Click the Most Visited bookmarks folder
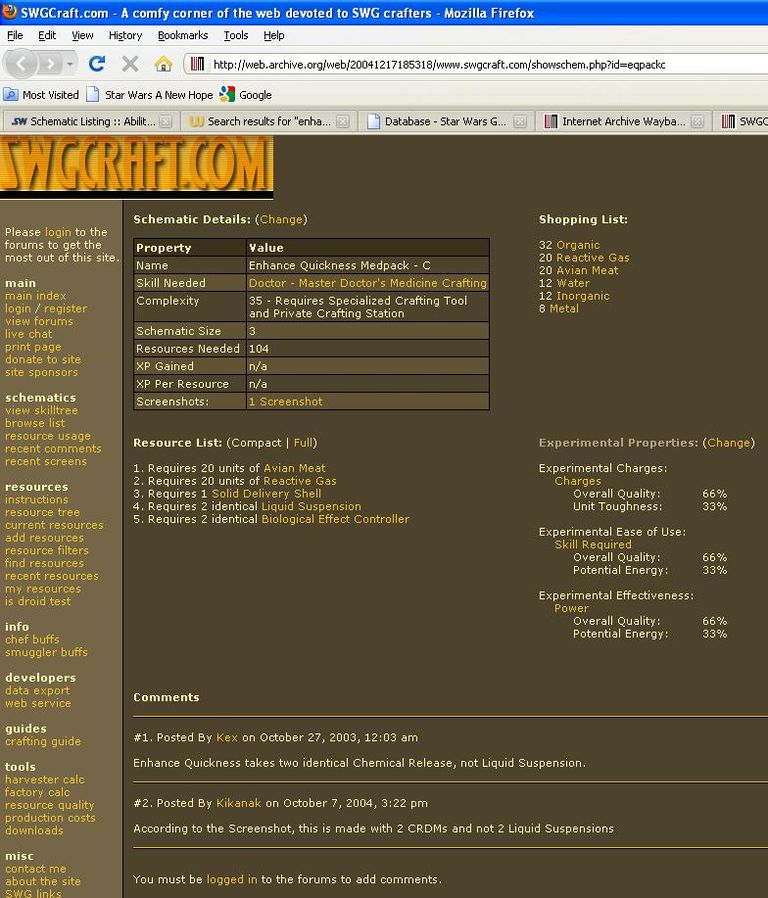The image size is (768, 898). pyautogui.click(x=42, y=95)
